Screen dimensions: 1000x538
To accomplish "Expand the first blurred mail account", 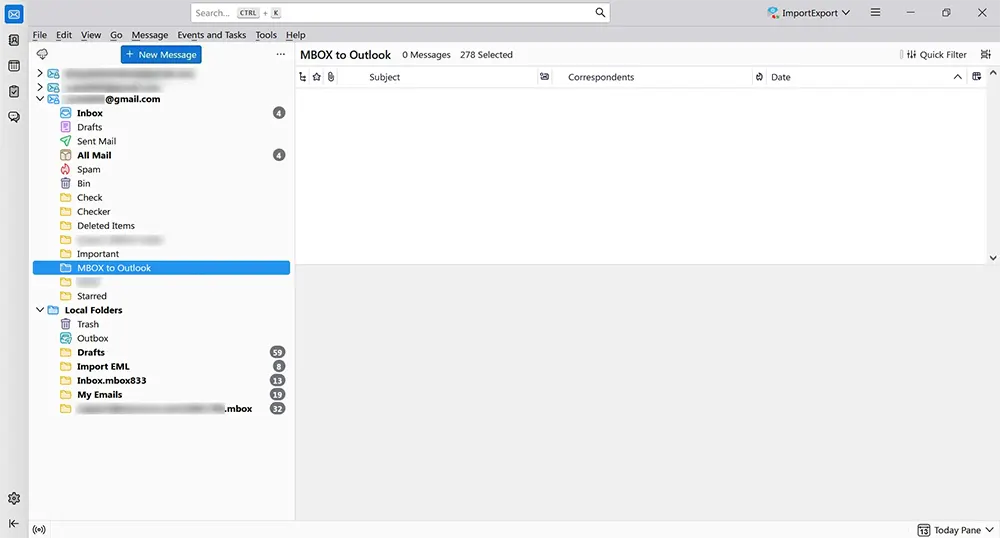I will 40,73.
